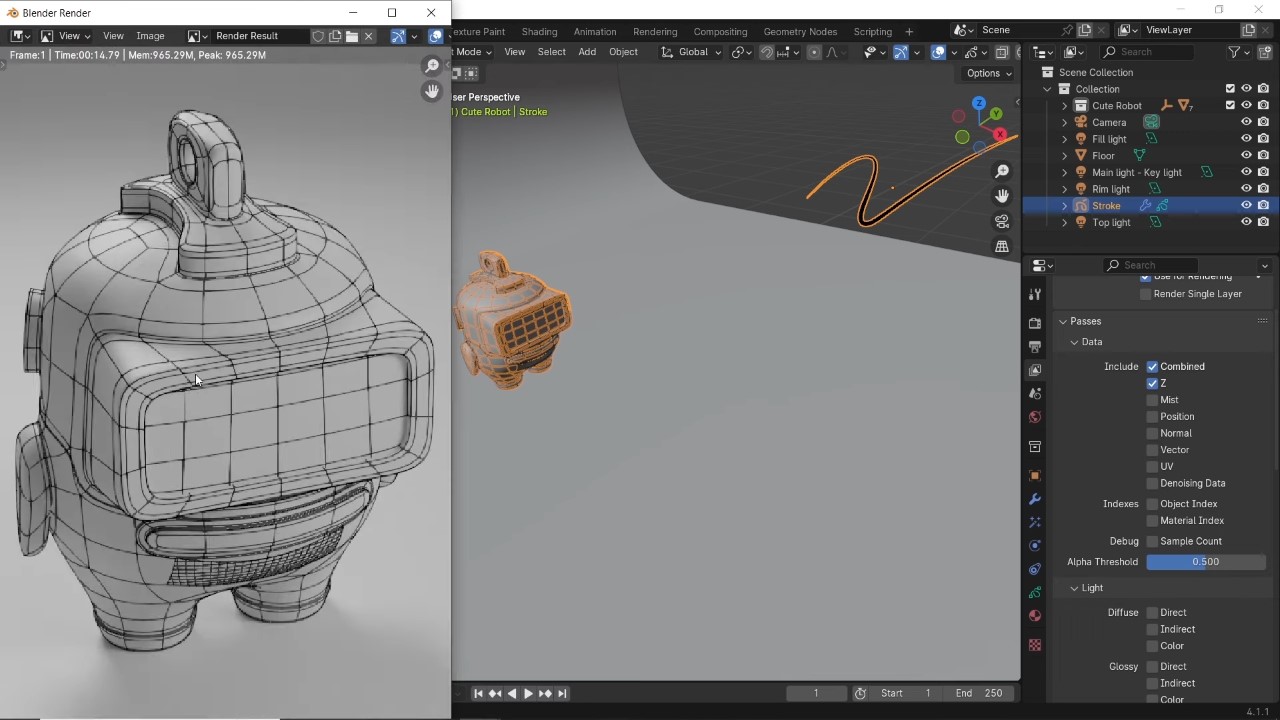Hide the Rim light in the viewport
Screen dimensions: 1280x720
coord(1246,189)
